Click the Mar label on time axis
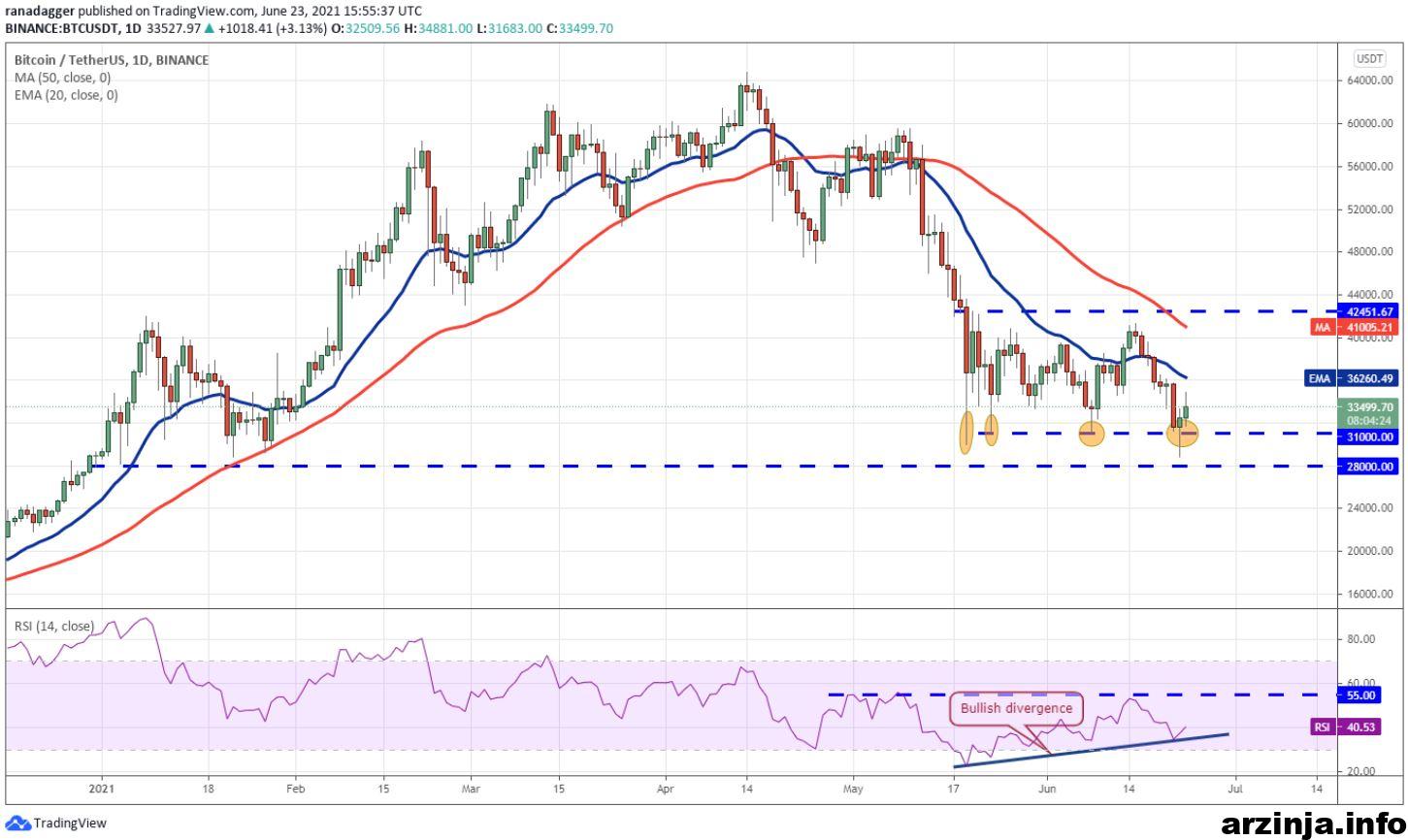This screenshot has width=1408, height=840. (x=470, y=791)
